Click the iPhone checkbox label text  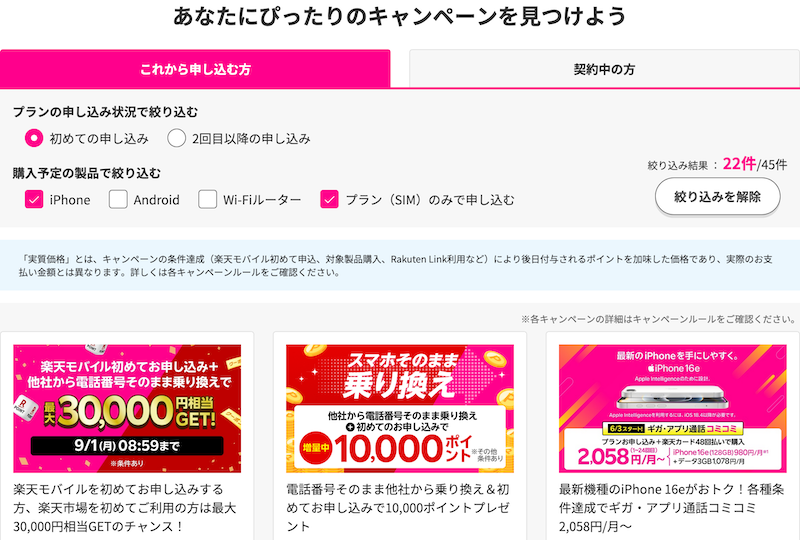click(x=70, y=200)
